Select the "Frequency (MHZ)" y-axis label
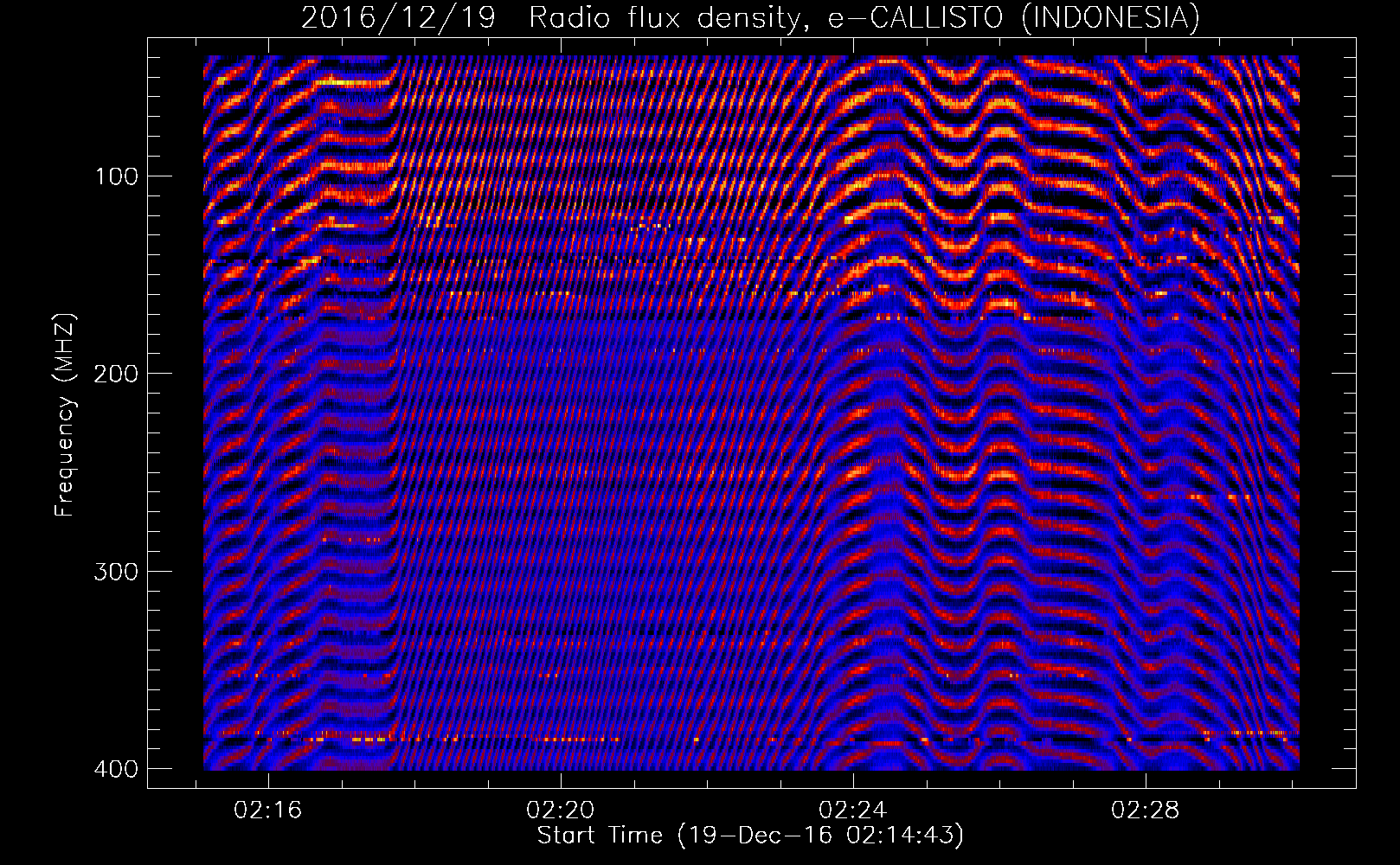Image resolution: width=1400 pixels, height=865 pixels. [65, 414]
